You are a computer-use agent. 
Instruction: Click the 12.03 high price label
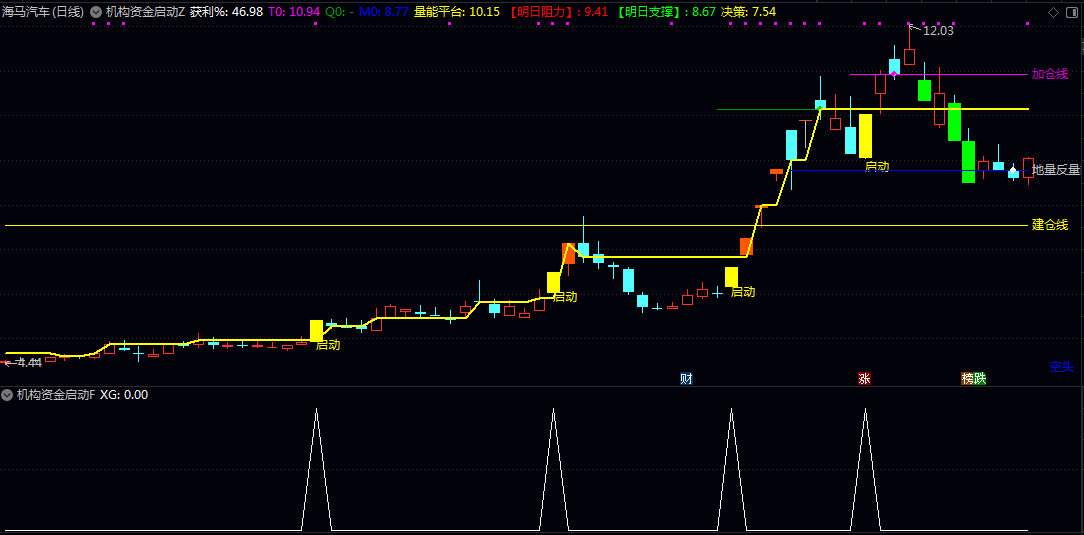coord(938,30)
